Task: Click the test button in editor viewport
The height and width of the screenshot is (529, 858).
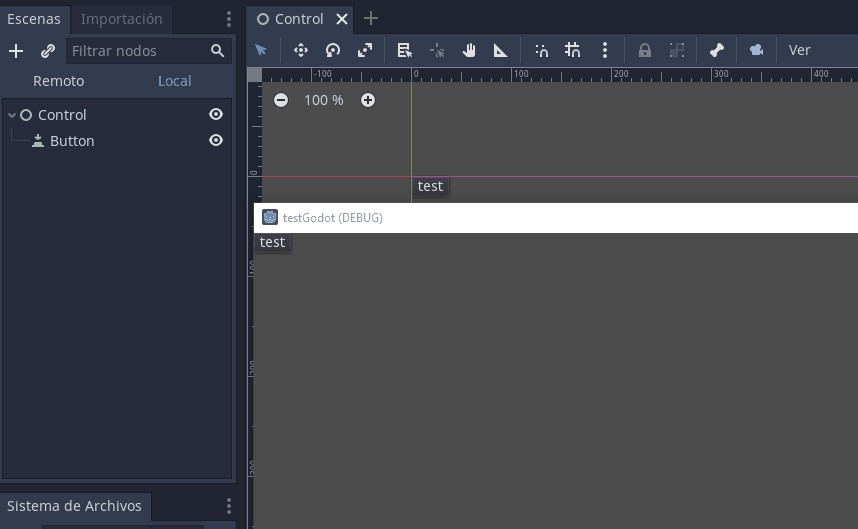Action: pos(430,187)
